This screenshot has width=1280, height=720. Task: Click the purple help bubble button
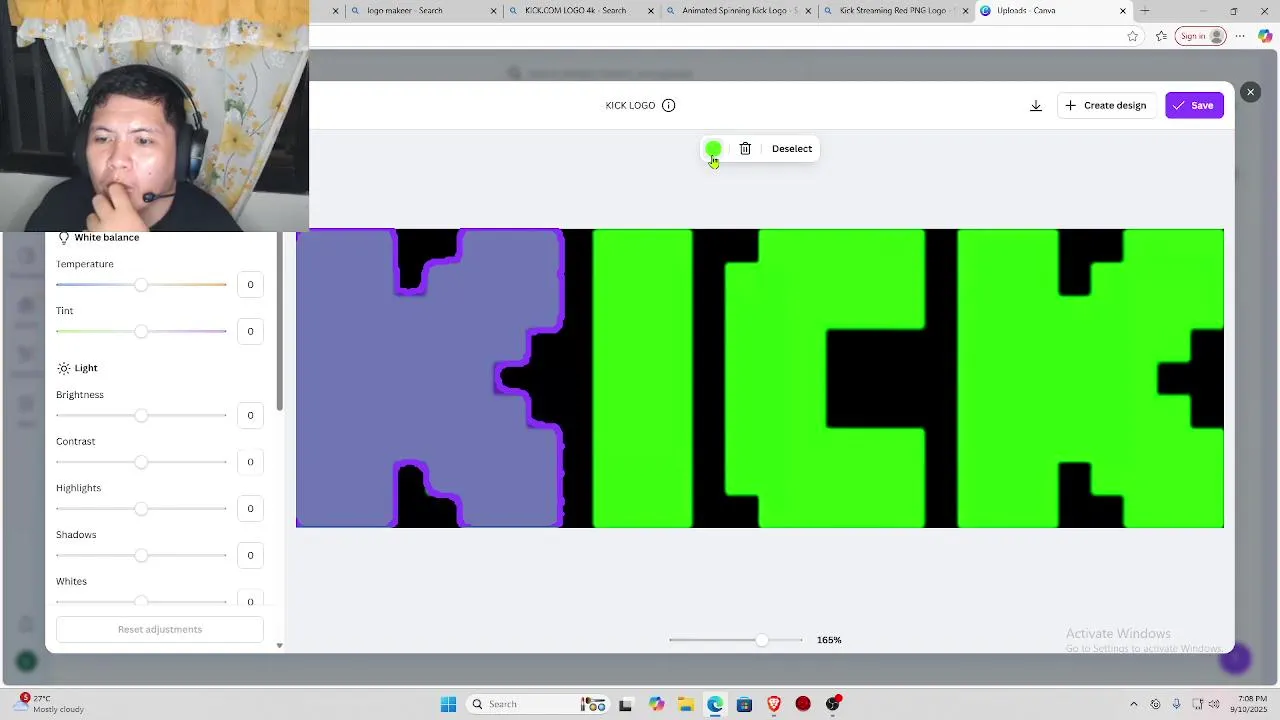(1236, 658)
